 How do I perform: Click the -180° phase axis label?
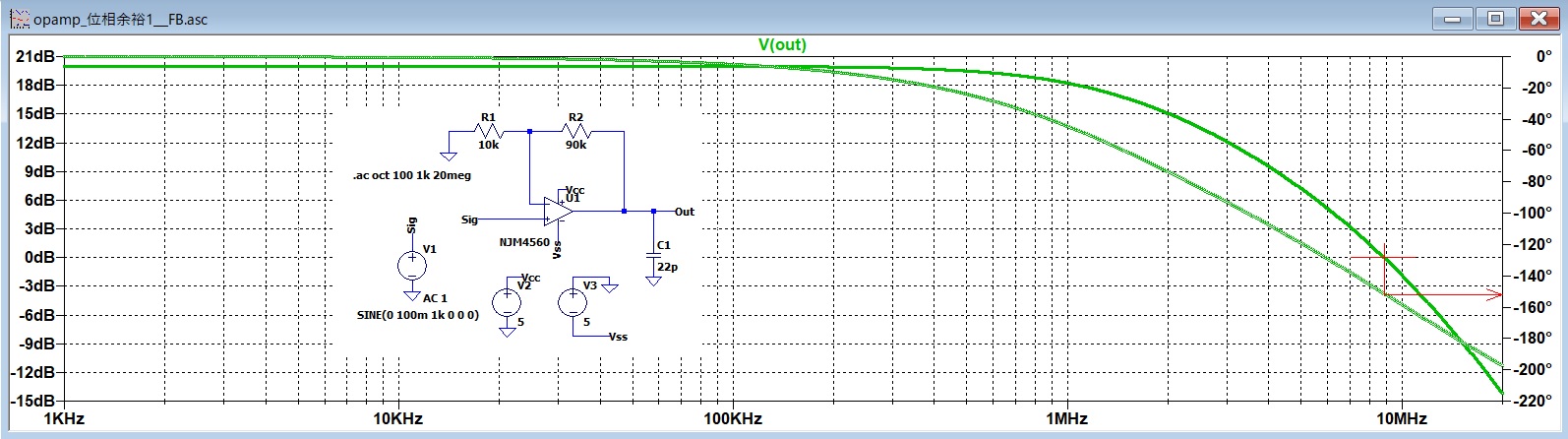pos(1533,338)
